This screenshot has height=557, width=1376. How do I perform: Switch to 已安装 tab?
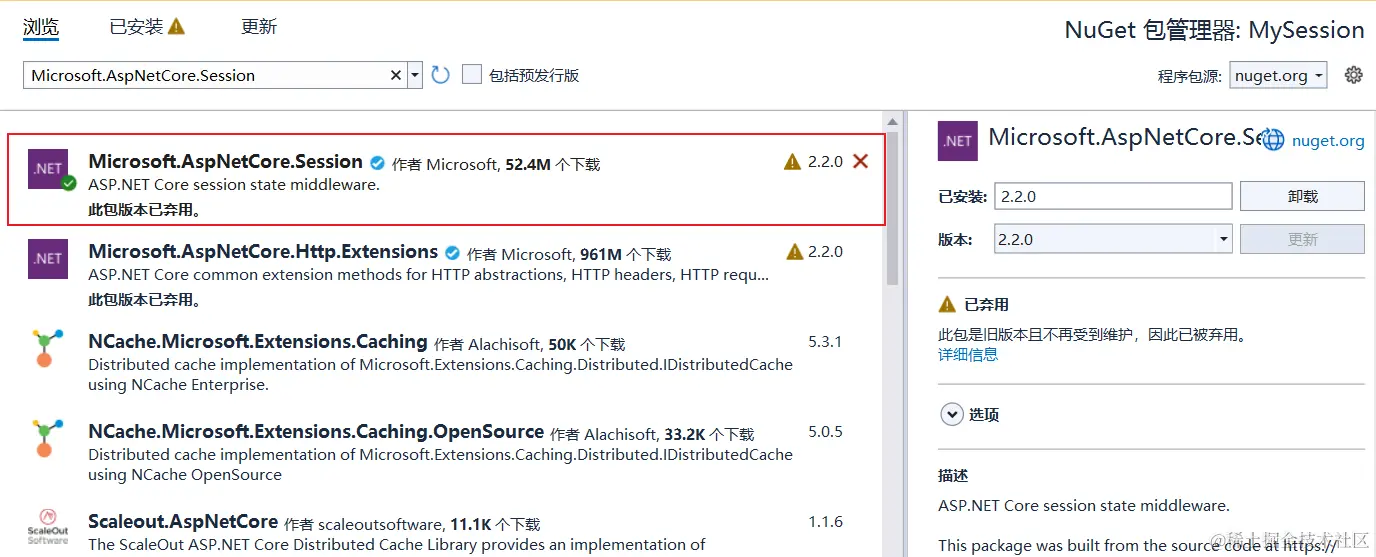(136, 27)
